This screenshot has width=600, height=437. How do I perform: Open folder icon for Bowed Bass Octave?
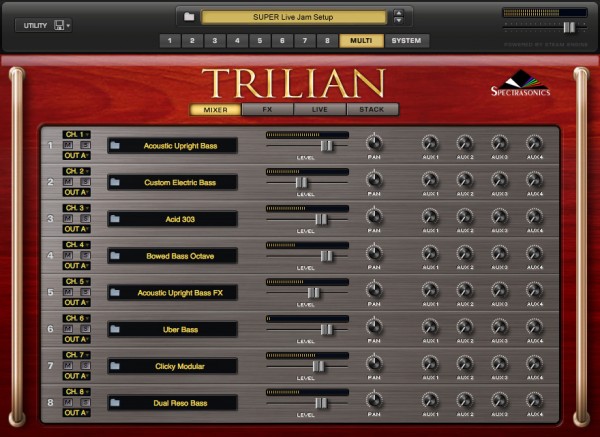coord(115,256)
